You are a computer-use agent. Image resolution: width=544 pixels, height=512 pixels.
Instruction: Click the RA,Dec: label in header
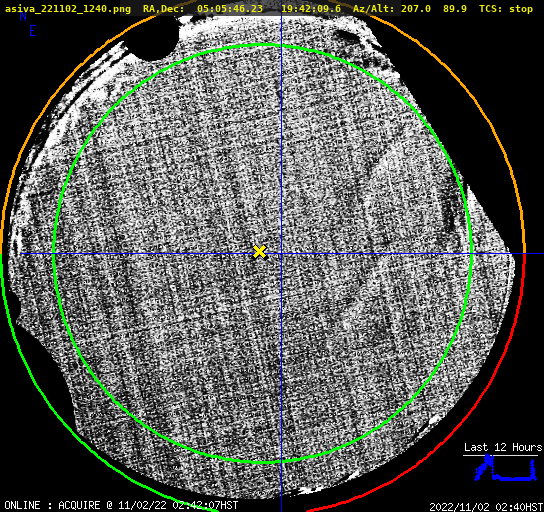[x=164, y=9]
